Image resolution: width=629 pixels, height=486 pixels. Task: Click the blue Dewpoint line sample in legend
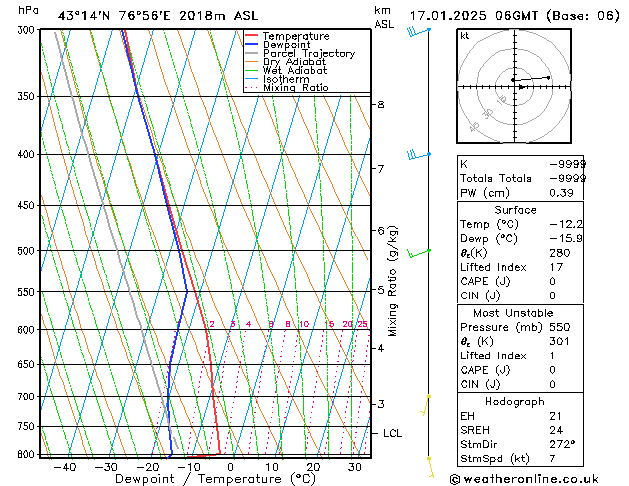coord(252,44)
